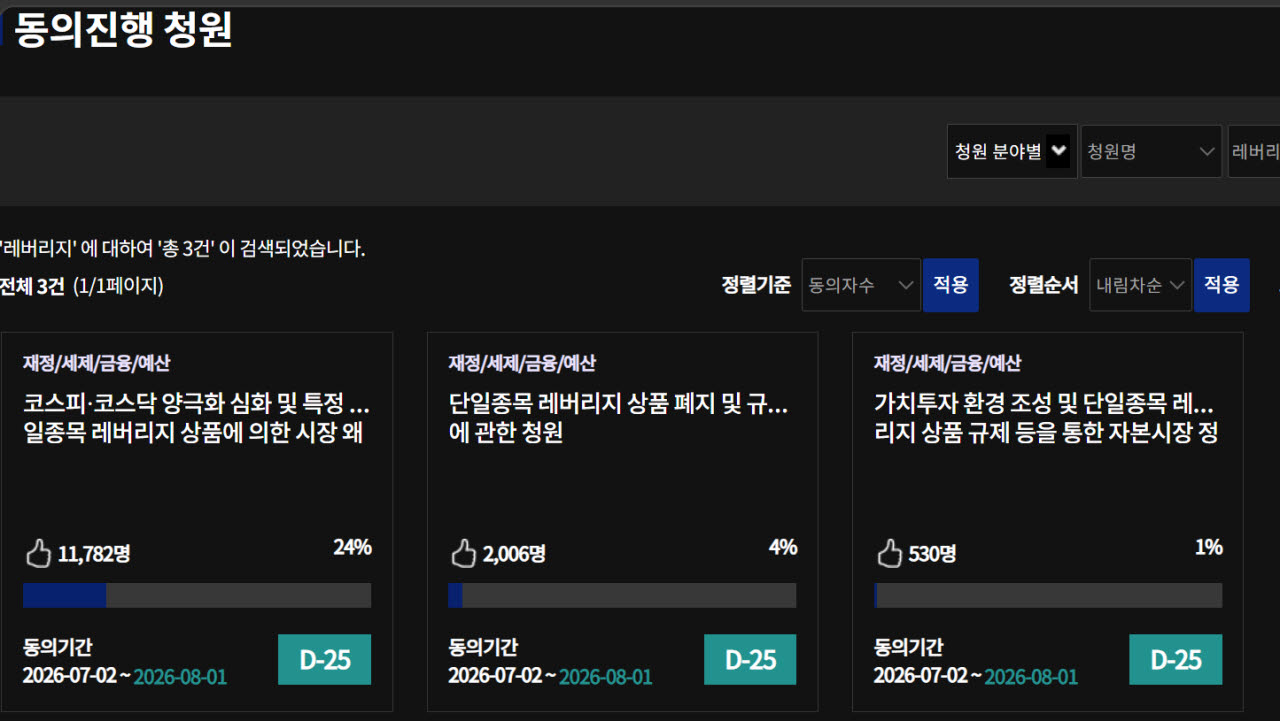Click the thumbs-up icon beside 2,006명
1280x721 pixels.
(x=463, y=553)
